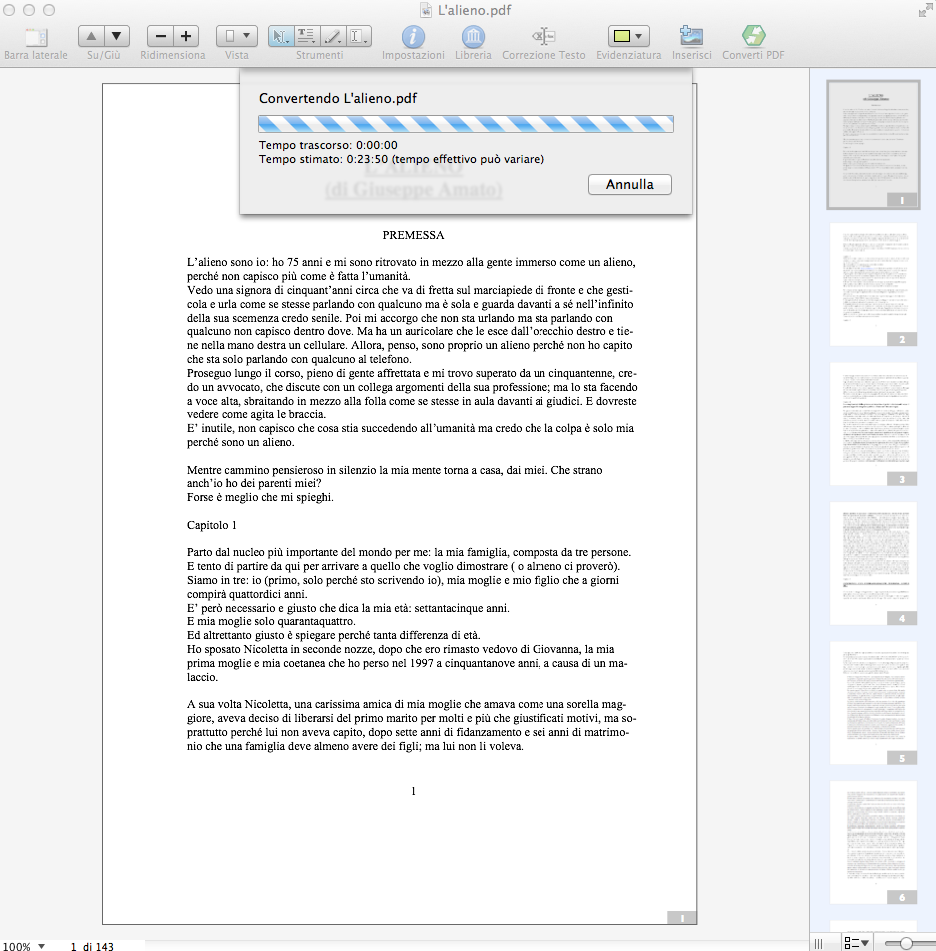Select the pencil drawing tool in Strumenti
Image resolution: width=936 pixels, height=951 pixels.
(333, 36)
